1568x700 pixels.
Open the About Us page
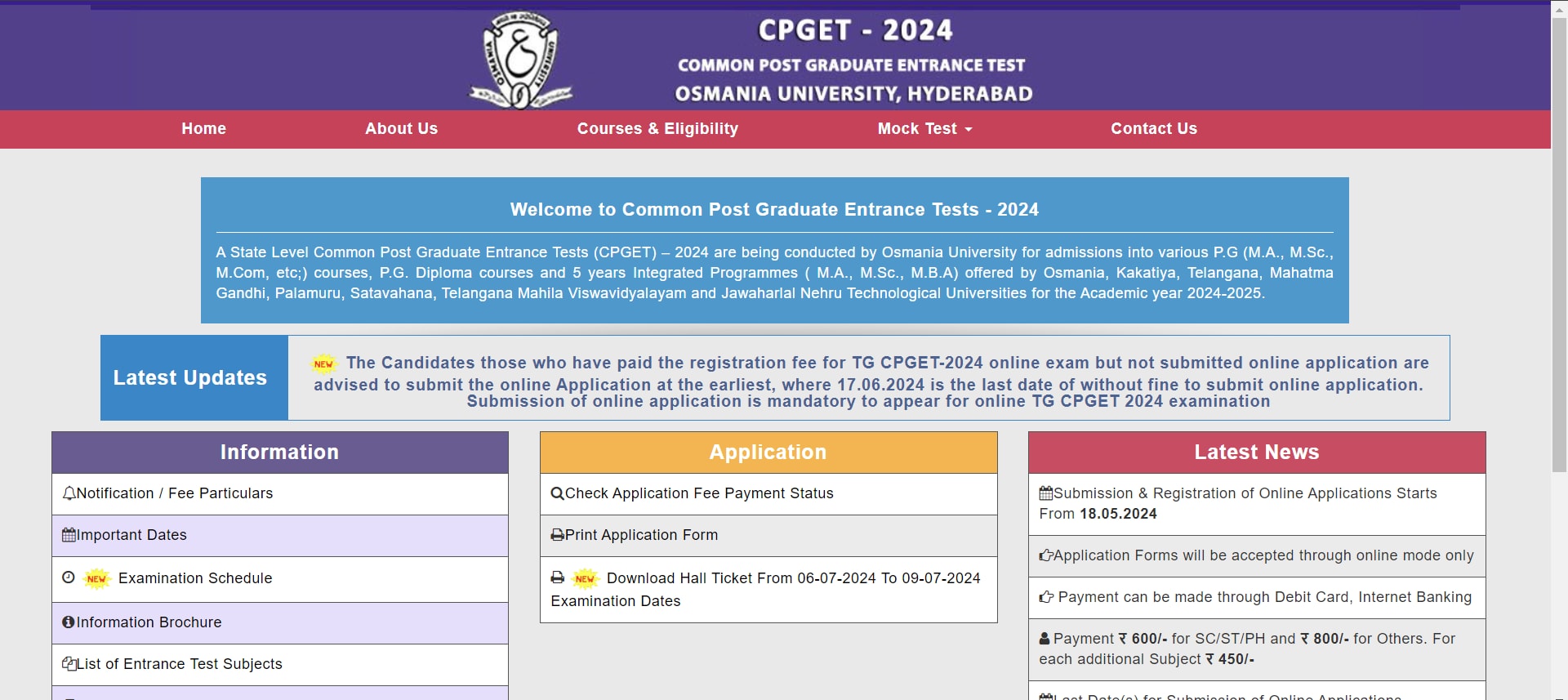point(401,129)
